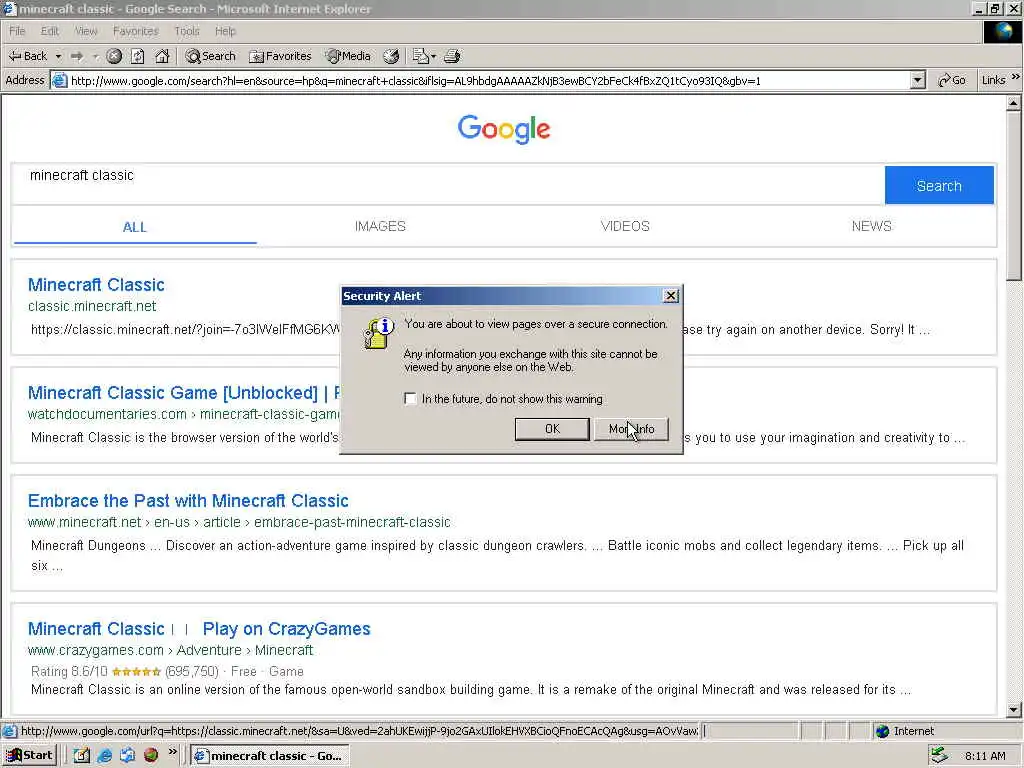Viewport: 1024px width, 768px height.
Task: Open the Help menu
Action: coord(225,31)
